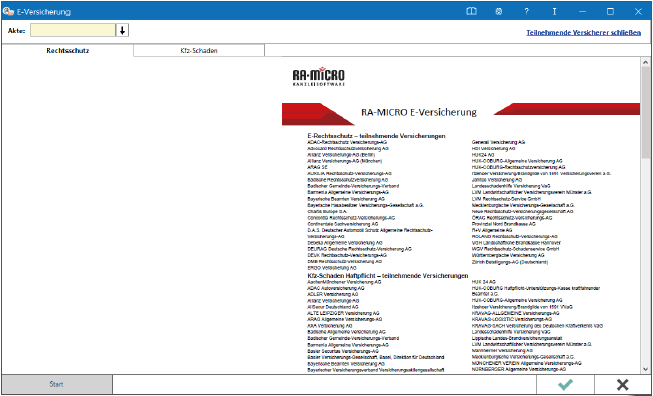The width and height of the screenshot is (653, 396).
Task: Maximize the E-Versicherung window
Action: pos(610,12)
